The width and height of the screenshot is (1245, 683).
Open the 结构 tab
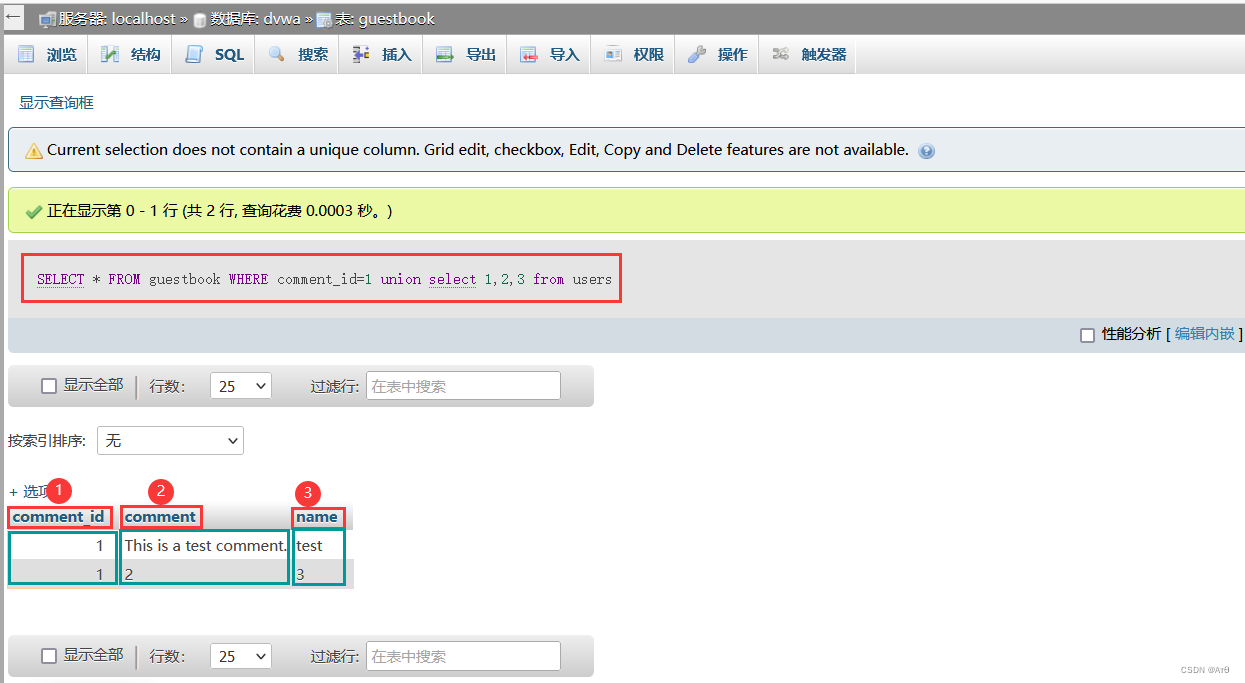pyautogui.click(x=130, y=55)
